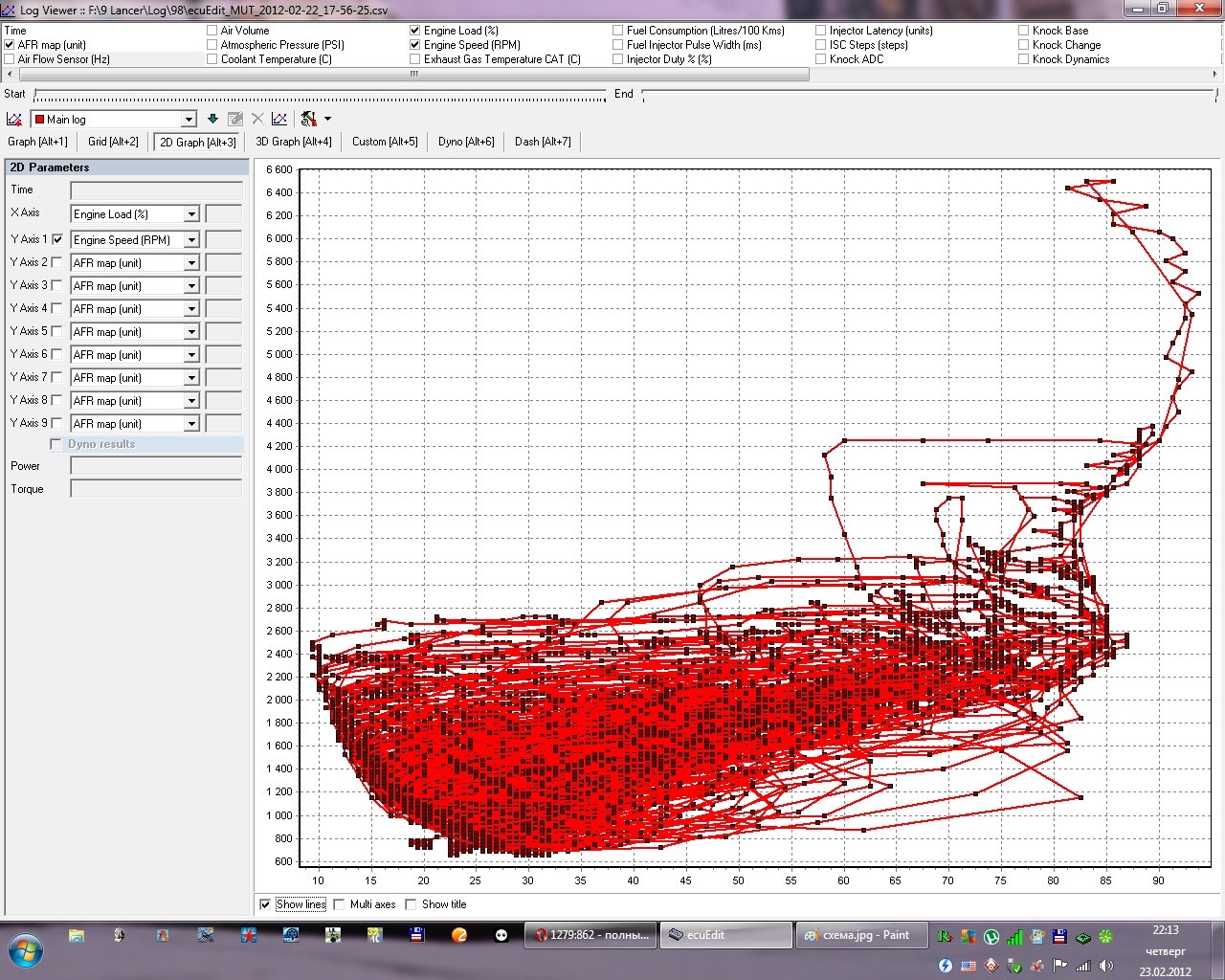1225x980 pixels.
Task: Click the Start range slider track
Action: click(320, 94)
